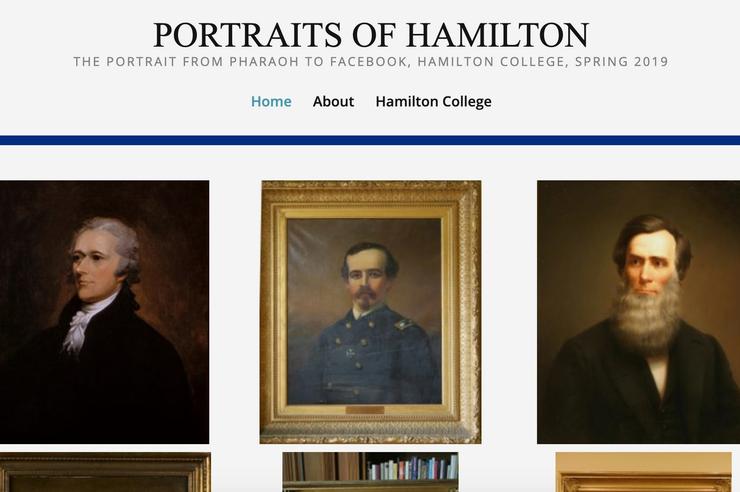Click the brass nameplate on officer's frame
The height and width of the screenshot is (492, 740).
click(364, 410)
